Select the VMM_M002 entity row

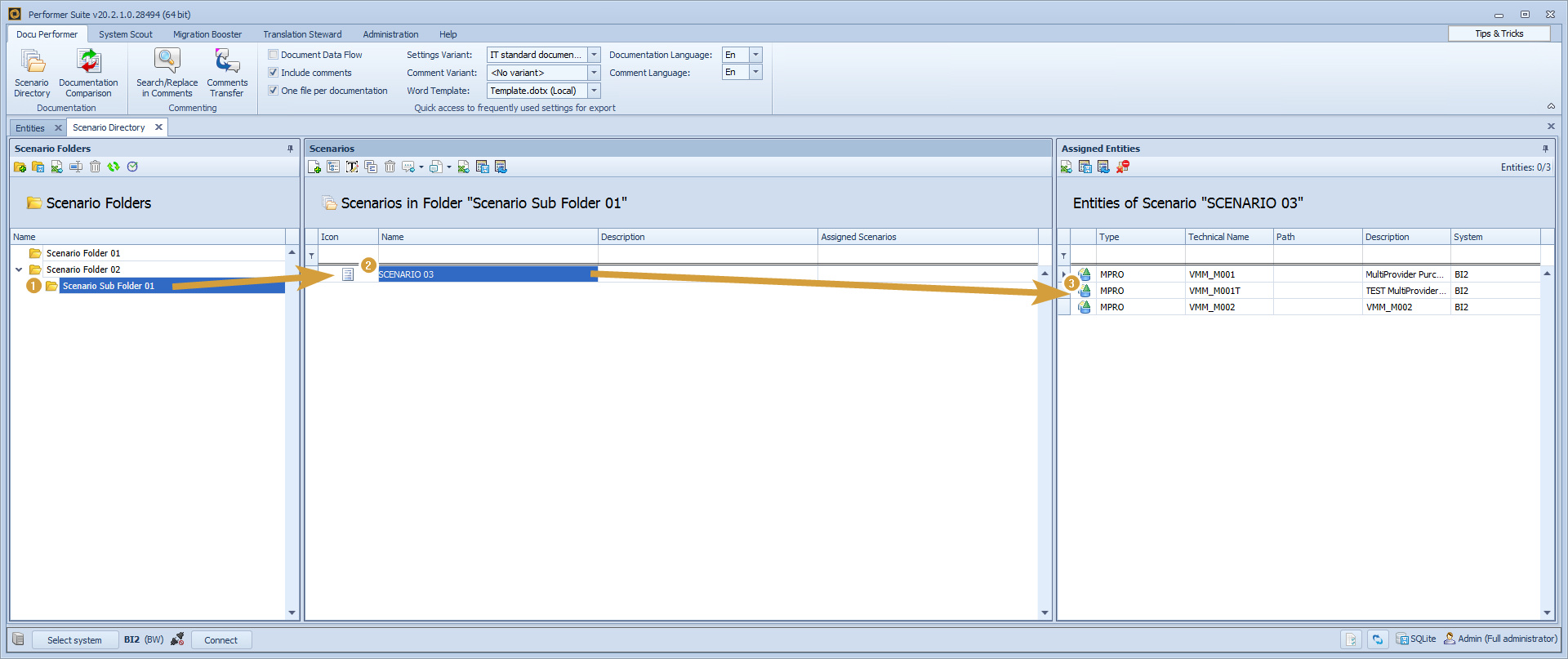[1212, 307]
